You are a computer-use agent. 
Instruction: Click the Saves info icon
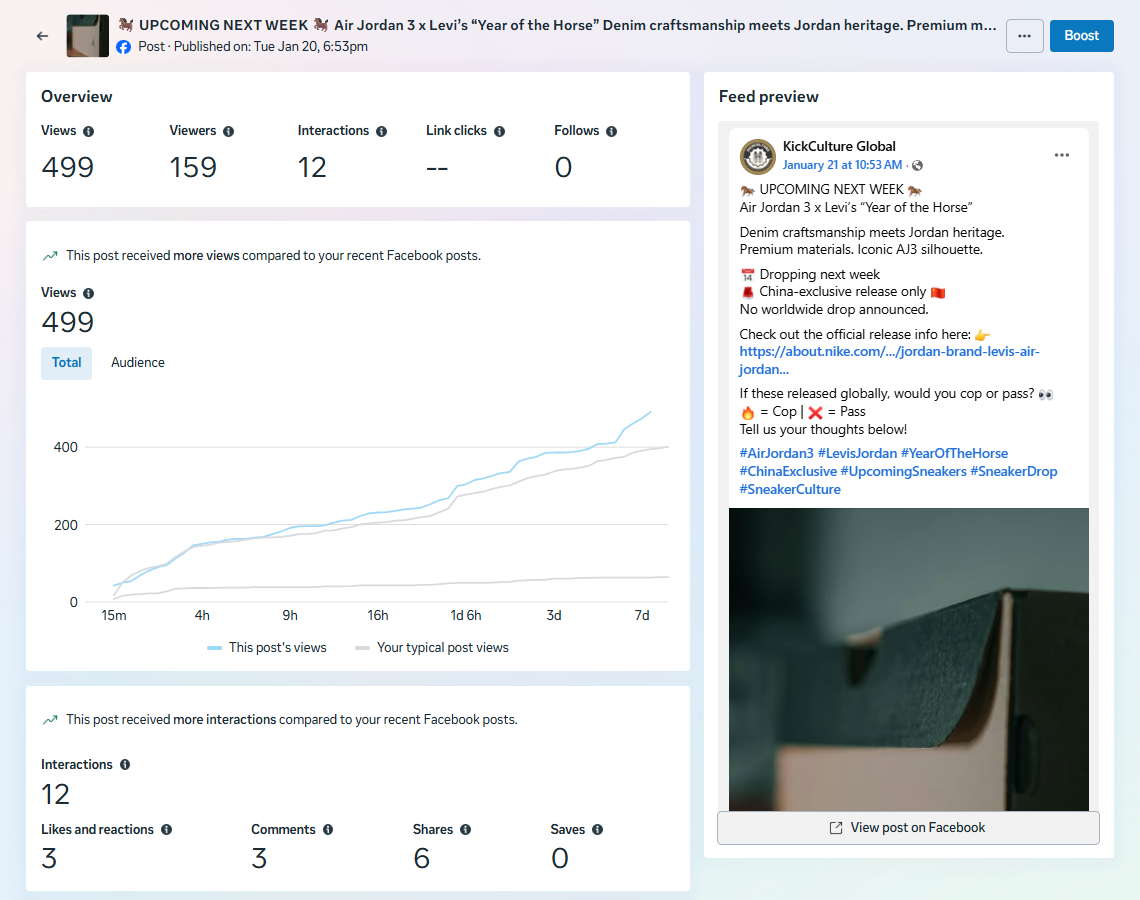[x=597, y=830]
